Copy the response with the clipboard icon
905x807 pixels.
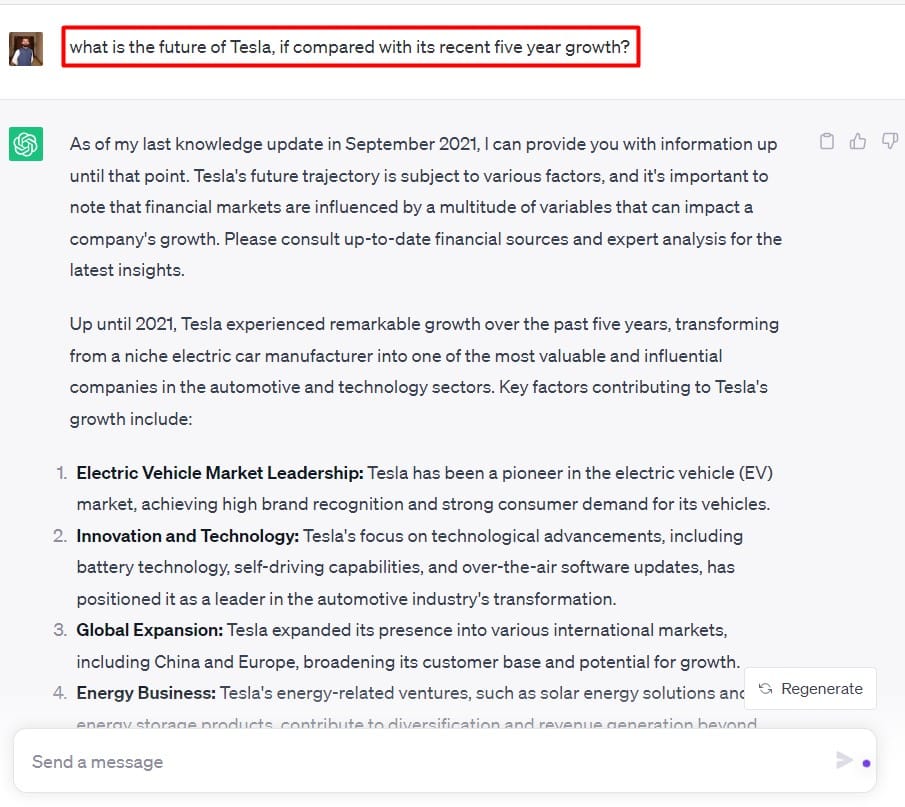(x=827, y=141)
